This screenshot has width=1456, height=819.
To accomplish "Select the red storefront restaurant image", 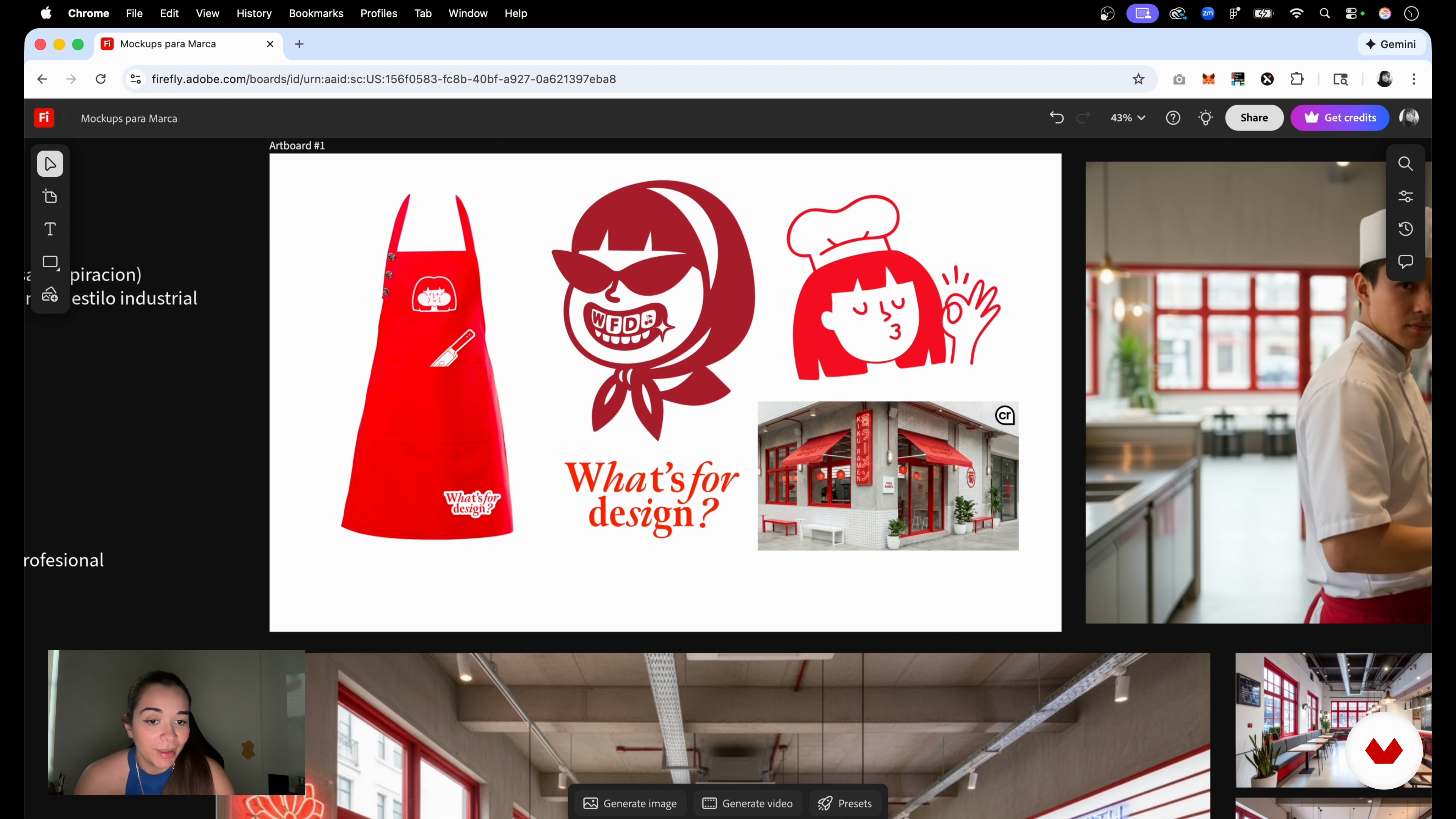I will [x=888, y=476].
